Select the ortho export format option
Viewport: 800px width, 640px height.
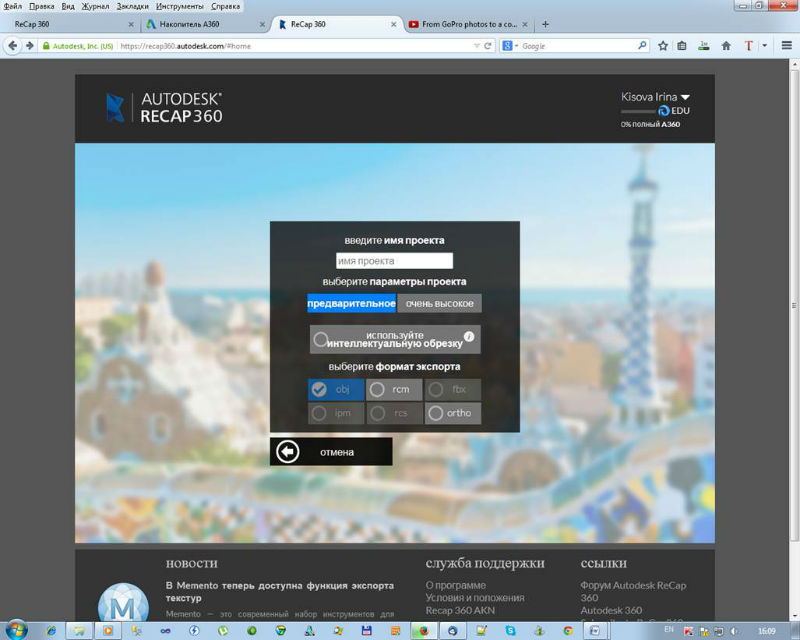click(435, 413)
